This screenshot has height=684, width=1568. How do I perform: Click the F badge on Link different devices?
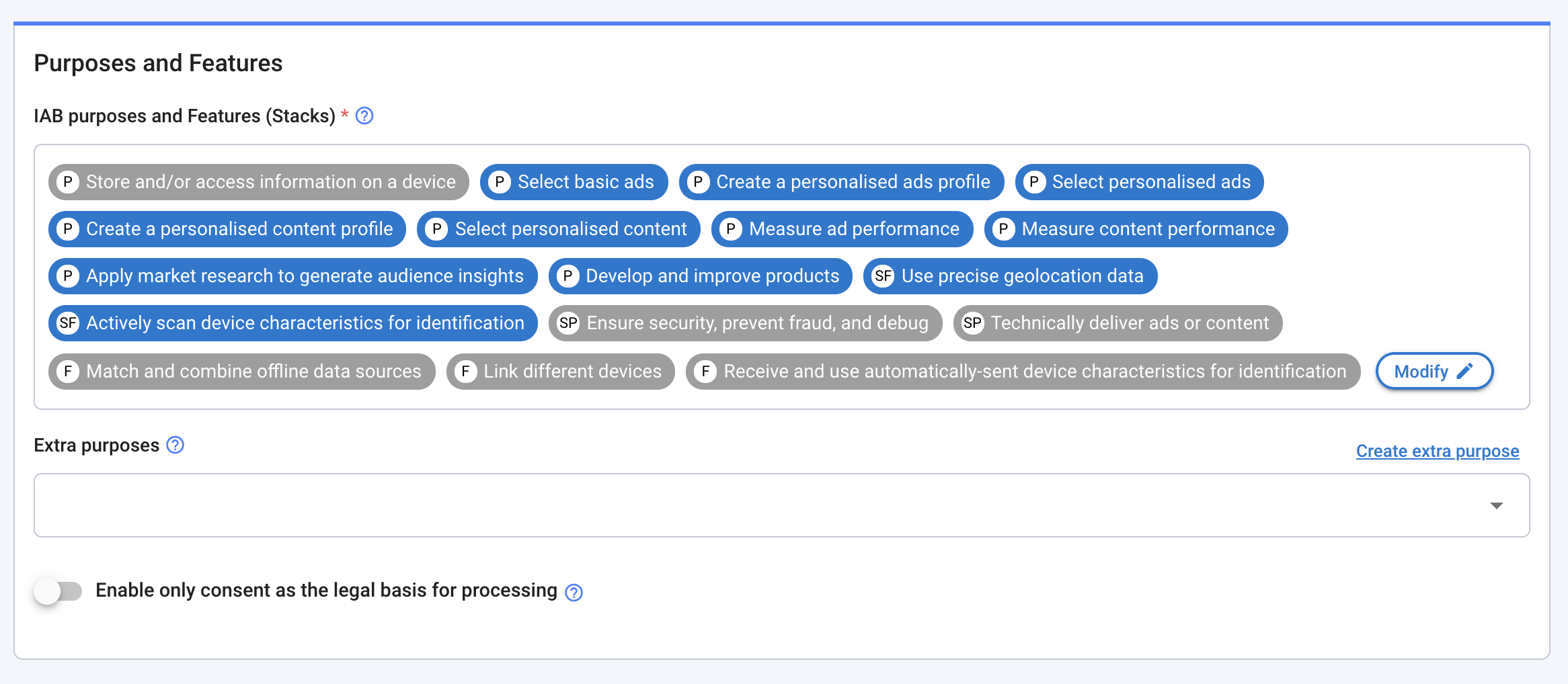click(465, 371)
